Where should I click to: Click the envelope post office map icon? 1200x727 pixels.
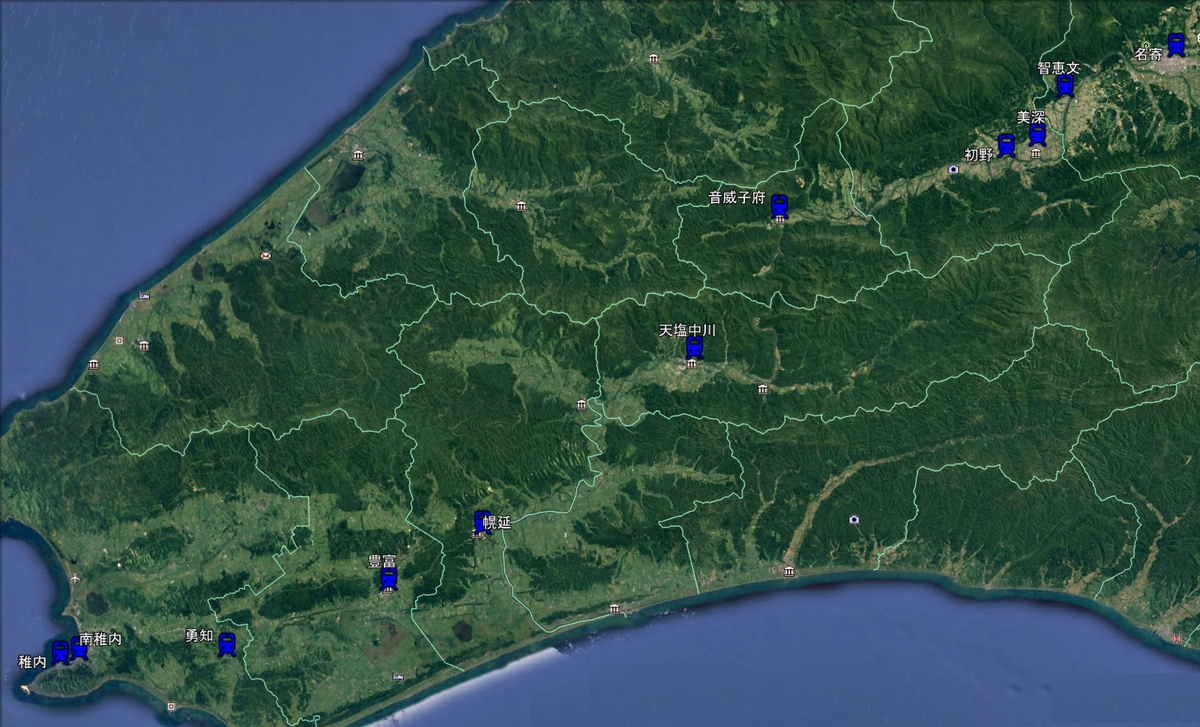(x=266, y=256)
